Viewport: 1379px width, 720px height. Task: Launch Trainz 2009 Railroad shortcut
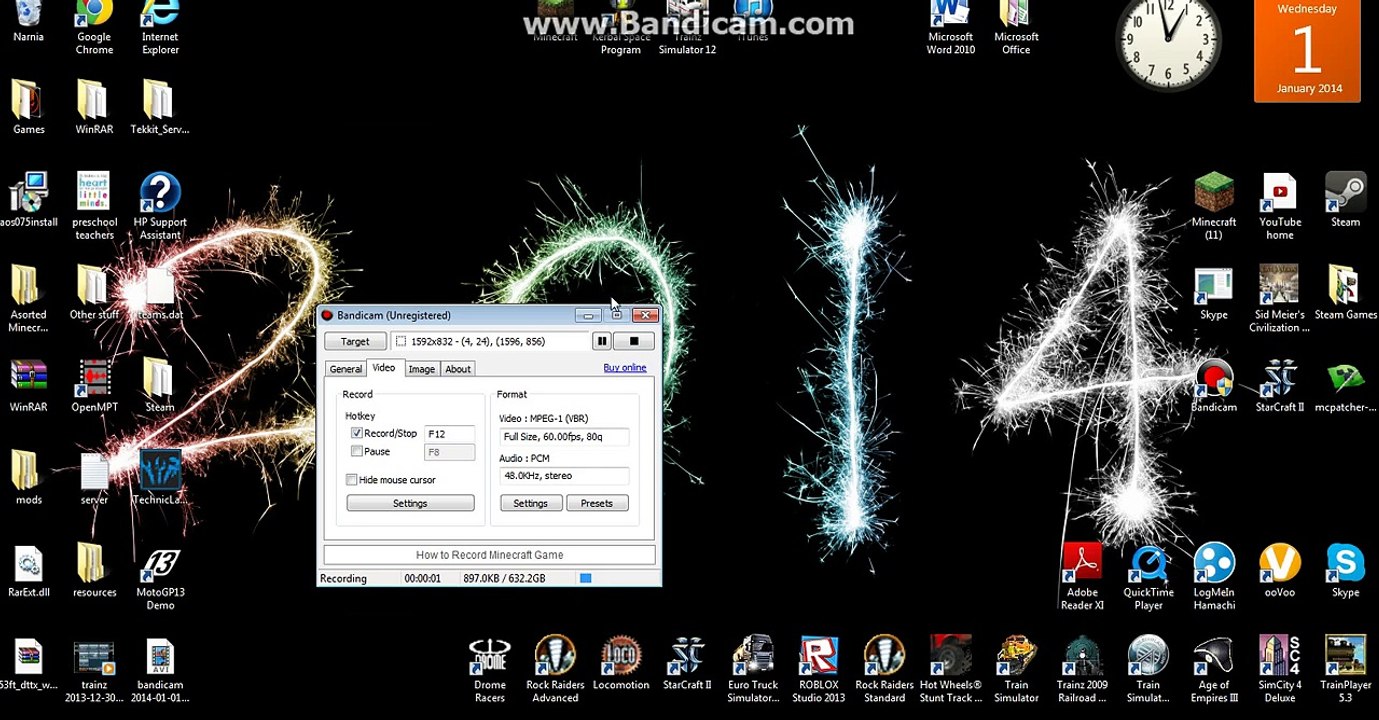(1082, 670)
